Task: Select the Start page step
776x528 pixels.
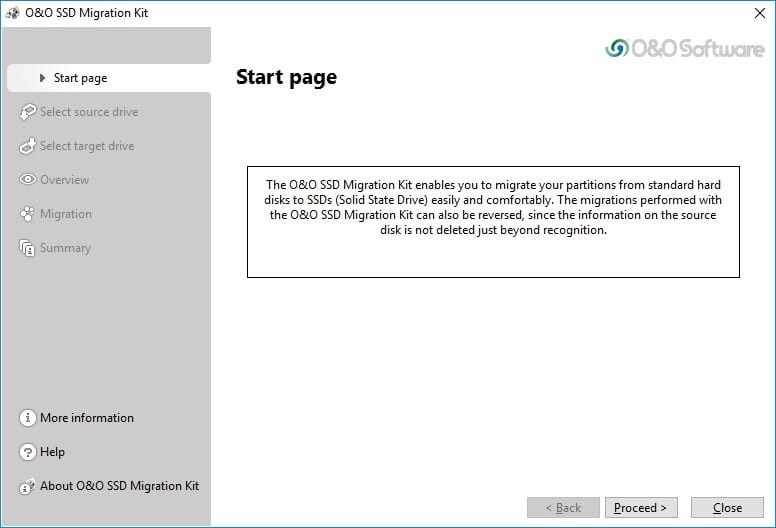Action: pos(109,78)
